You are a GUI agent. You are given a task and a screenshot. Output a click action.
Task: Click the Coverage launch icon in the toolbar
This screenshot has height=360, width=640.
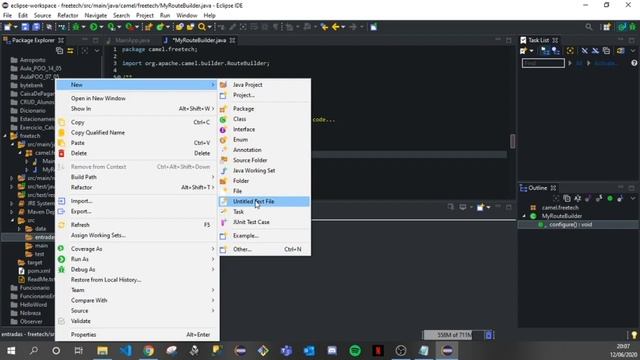[111, 27]
